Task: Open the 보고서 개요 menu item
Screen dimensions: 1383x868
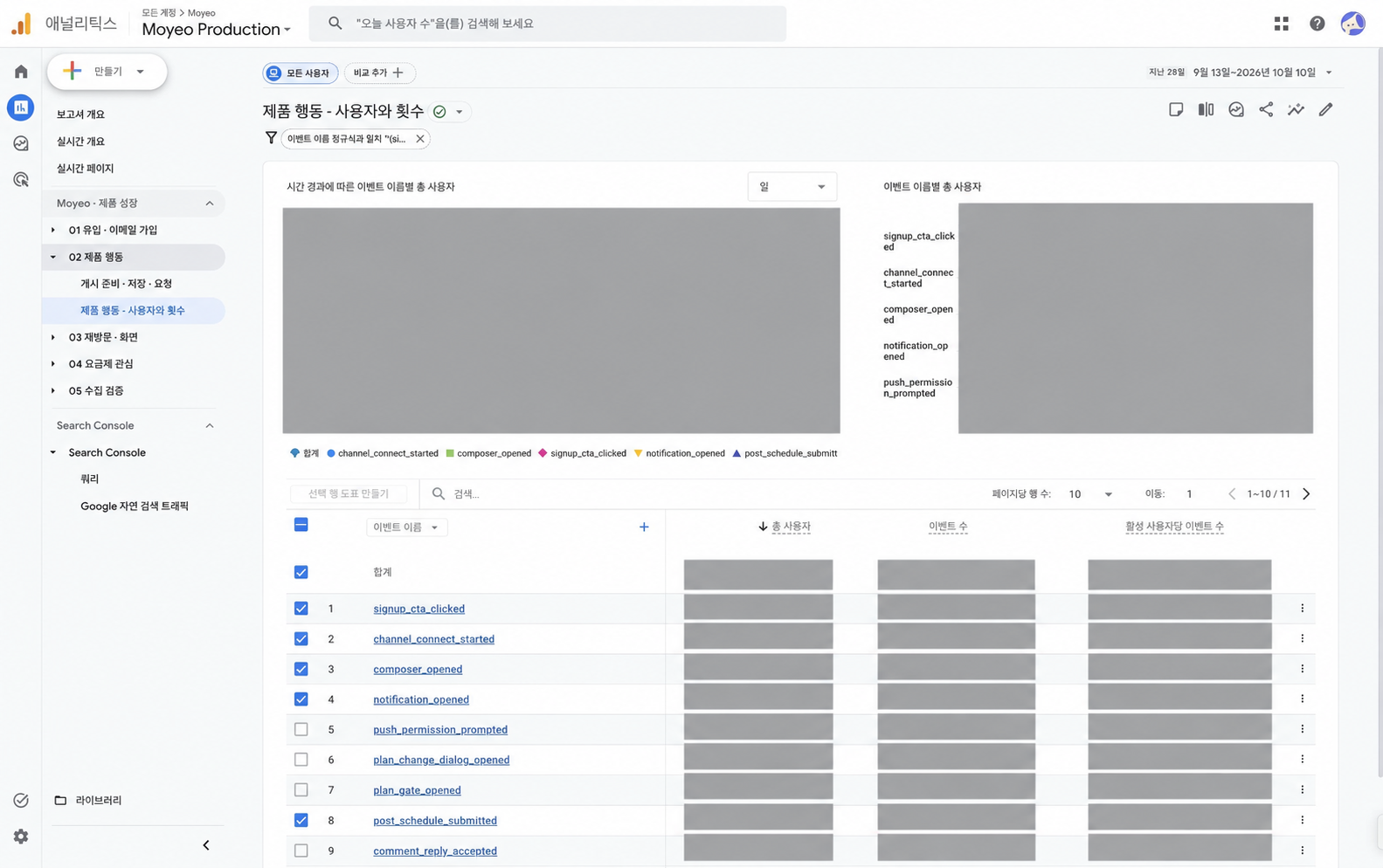Action: coord(80,114)
